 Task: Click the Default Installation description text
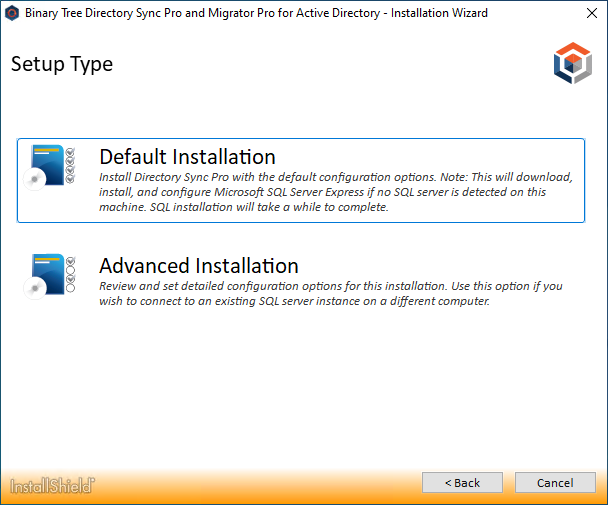pyautogui.click(x=336, y=192)
